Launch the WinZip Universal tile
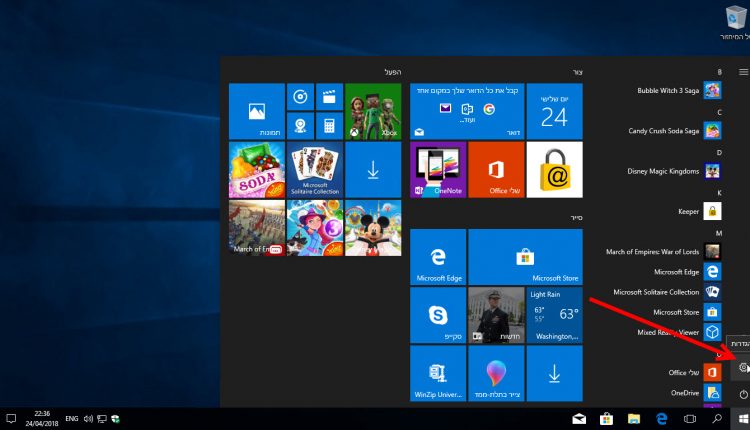Image resolution: width=750 pixels, height=430 pixels. click(438, 374)
